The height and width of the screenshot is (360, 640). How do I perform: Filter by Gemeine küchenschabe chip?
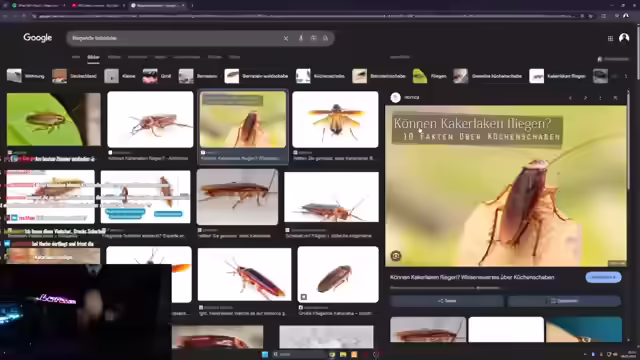click(488, 76)
